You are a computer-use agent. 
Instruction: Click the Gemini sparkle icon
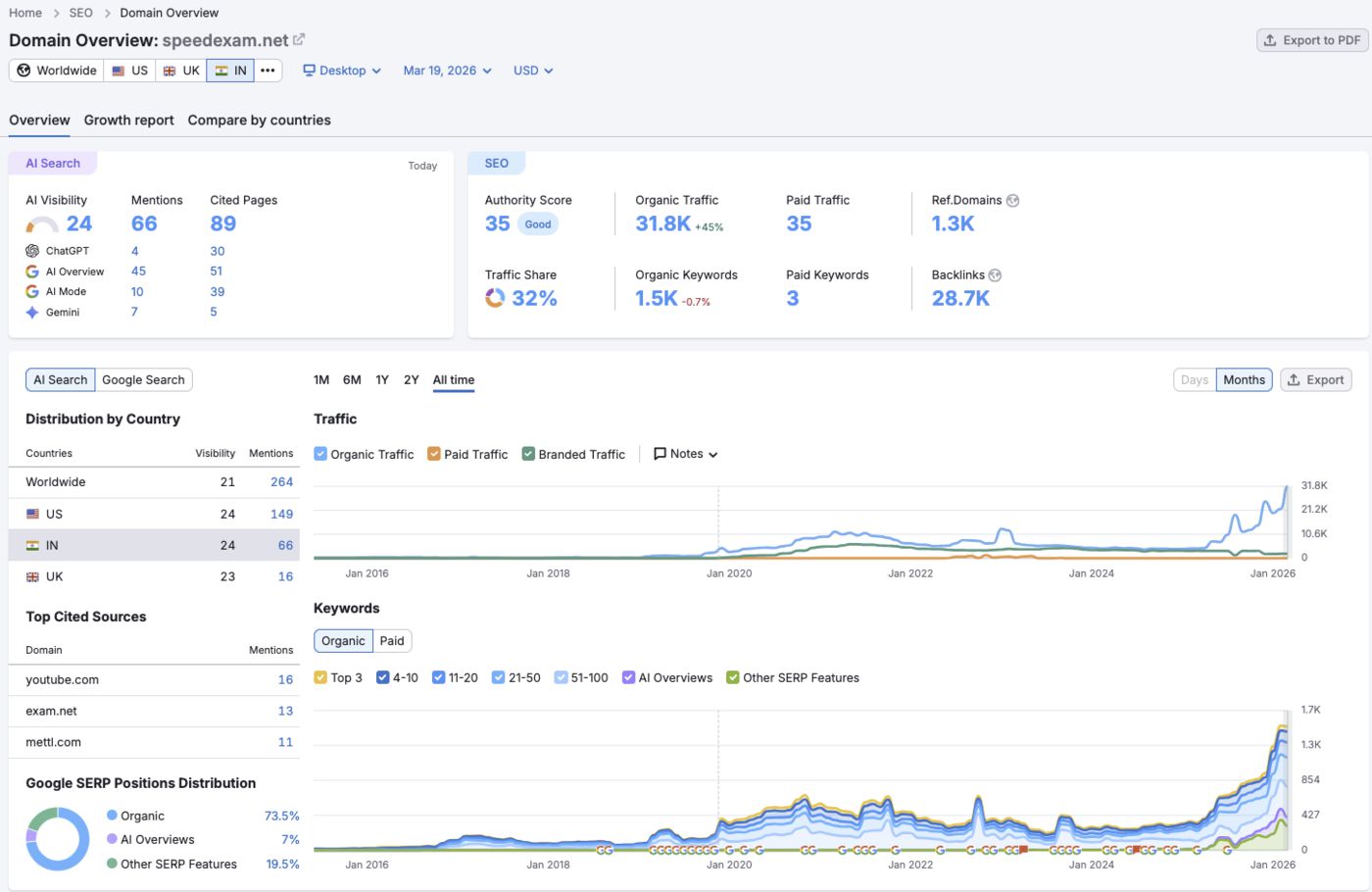(x=32, y=313)
